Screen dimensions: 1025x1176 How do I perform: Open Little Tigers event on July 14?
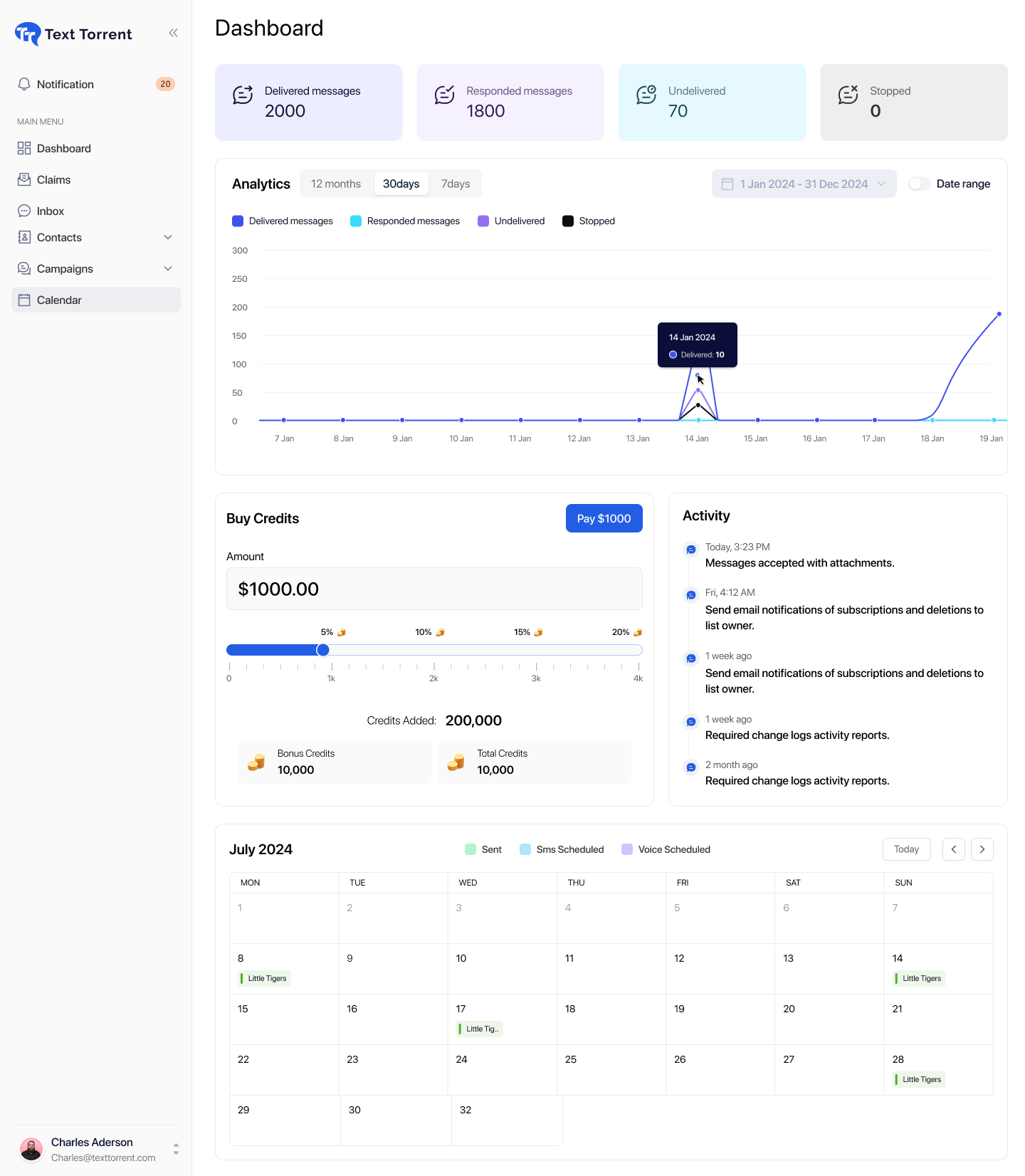pyautogui.click(x=919, y=978)
